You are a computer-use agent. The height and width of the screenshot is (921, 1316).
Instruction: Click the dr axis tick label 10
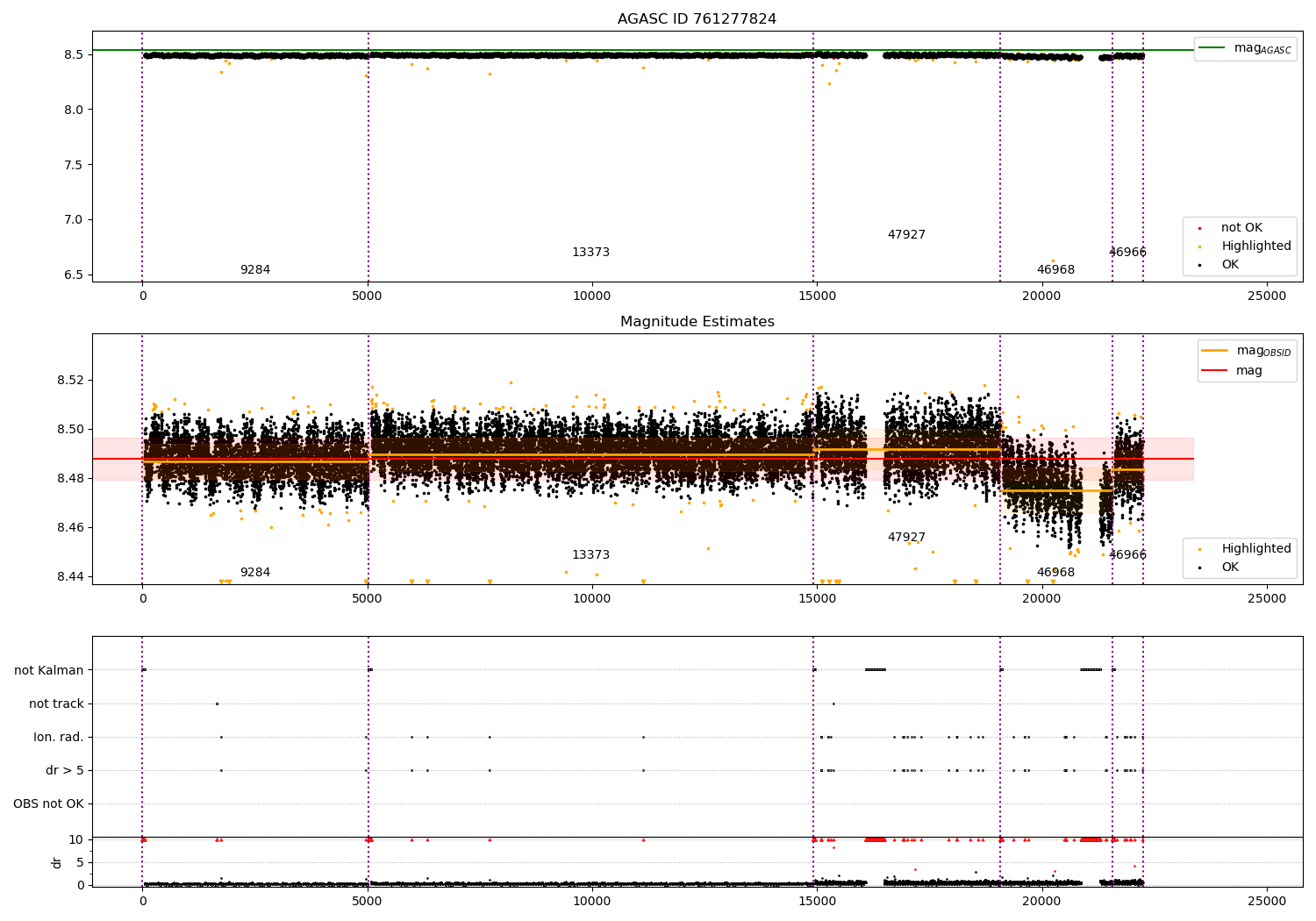[76, 839]
